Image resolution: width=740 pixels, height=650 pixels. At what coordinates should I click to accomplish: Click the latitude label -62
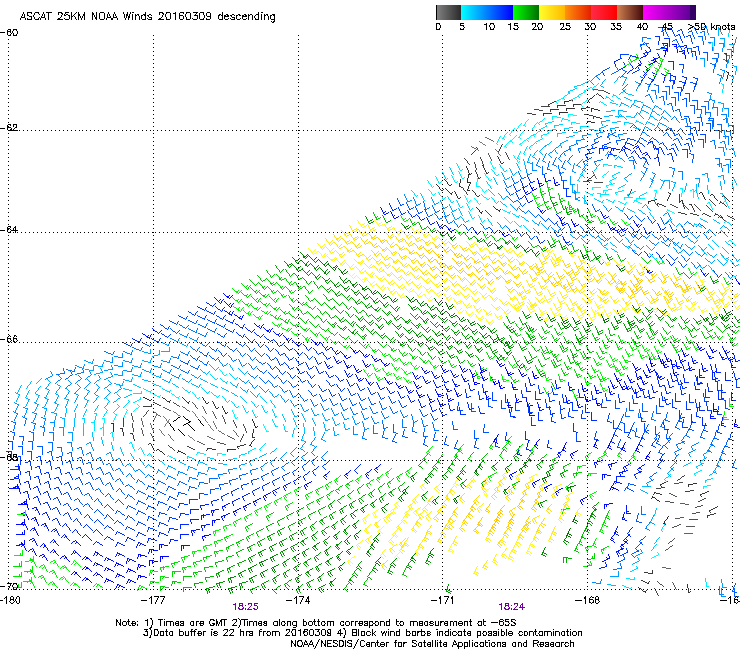(x=9, y=127)
